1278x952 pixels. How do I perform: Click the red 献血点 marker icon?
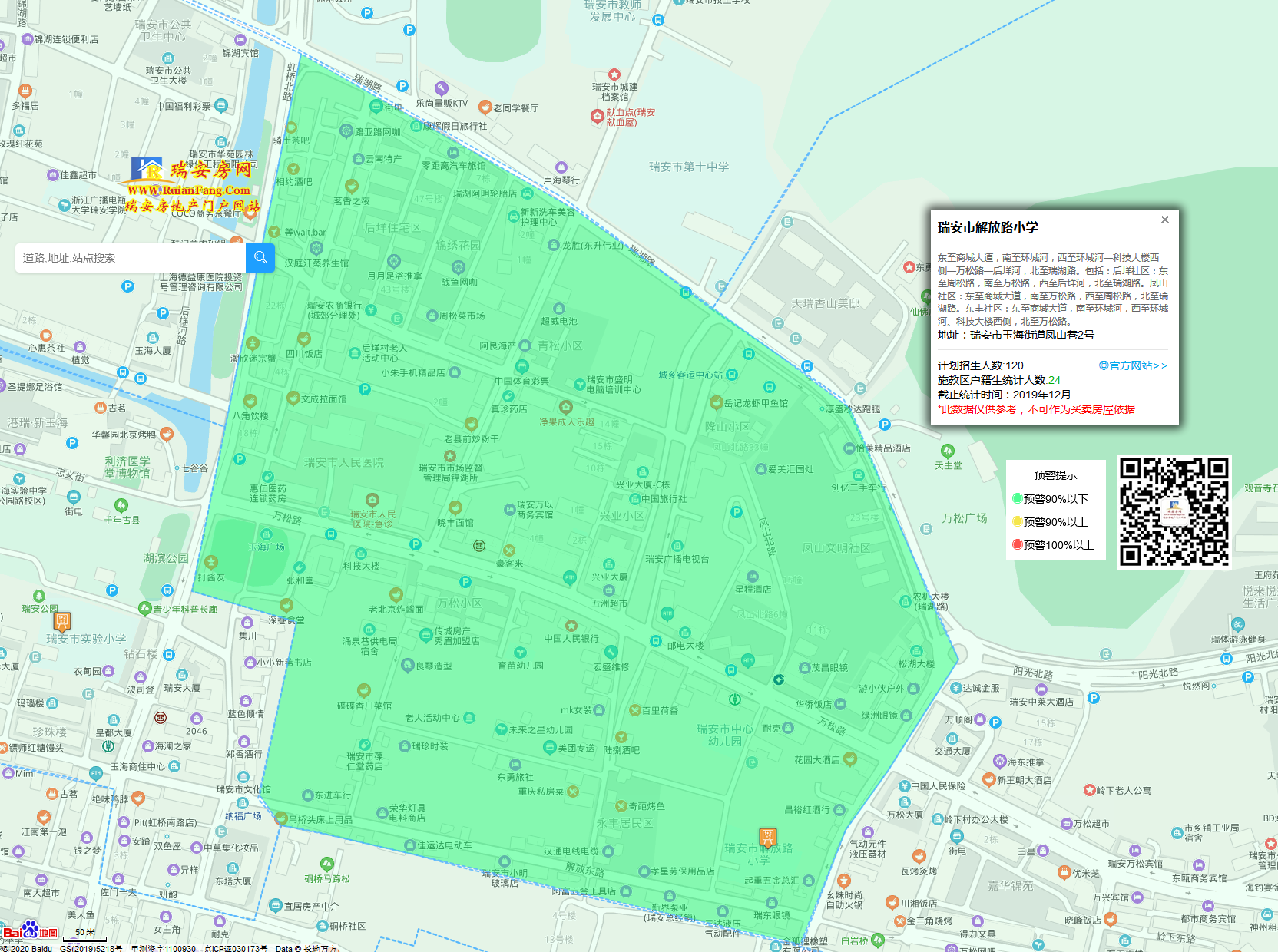click(x=597, y=117)
